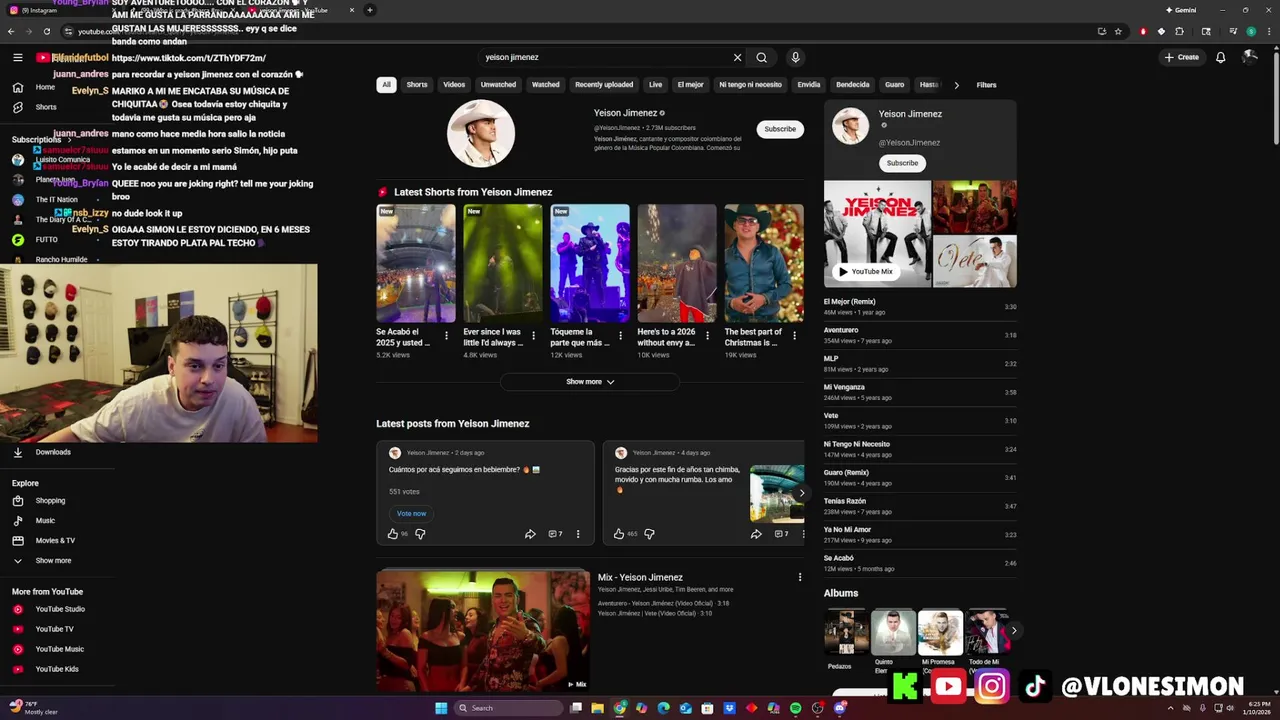The image size is (1280, 720).
Task: Click Vote now on the poll post
Action: pos(411,513)
